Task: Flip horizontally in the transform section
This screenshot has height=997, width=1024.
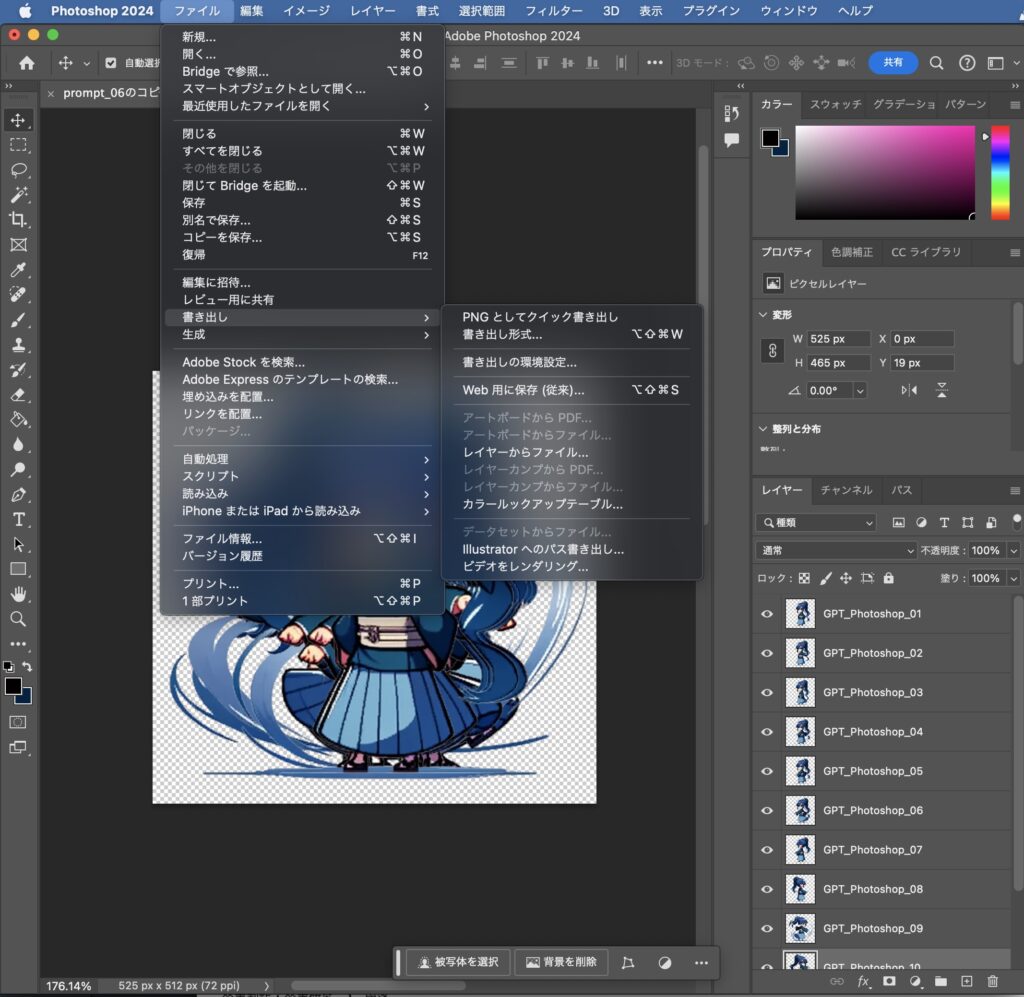Action: [909, 390]
